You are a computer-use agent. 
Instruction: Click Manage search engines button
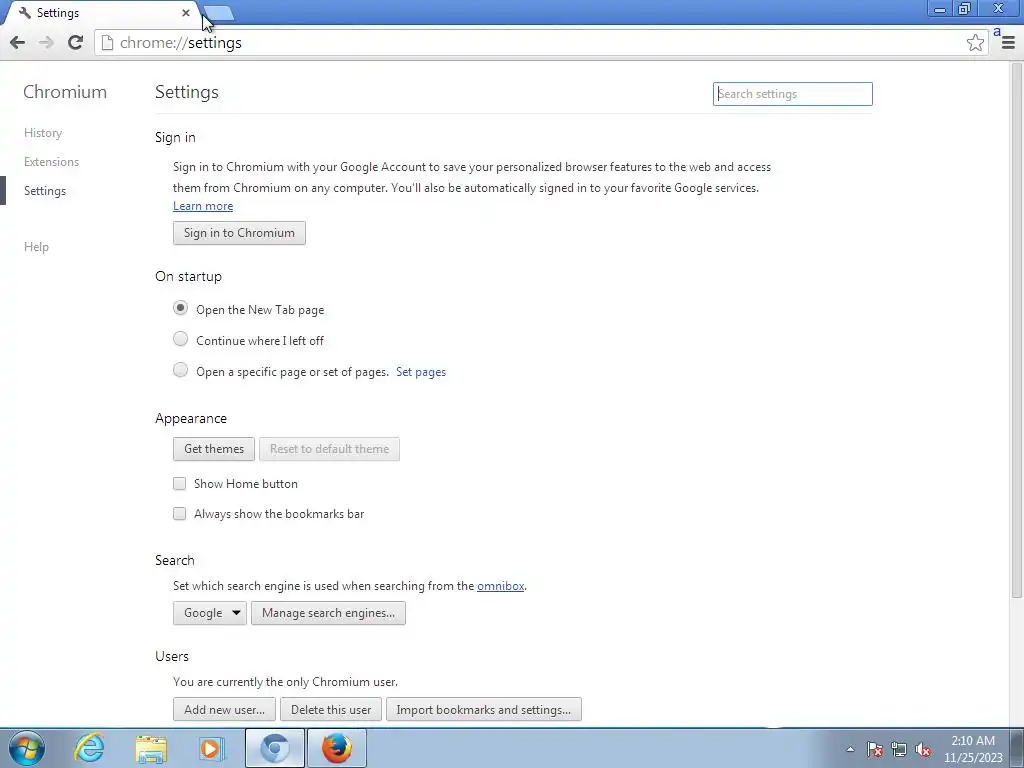pos(328,613)
